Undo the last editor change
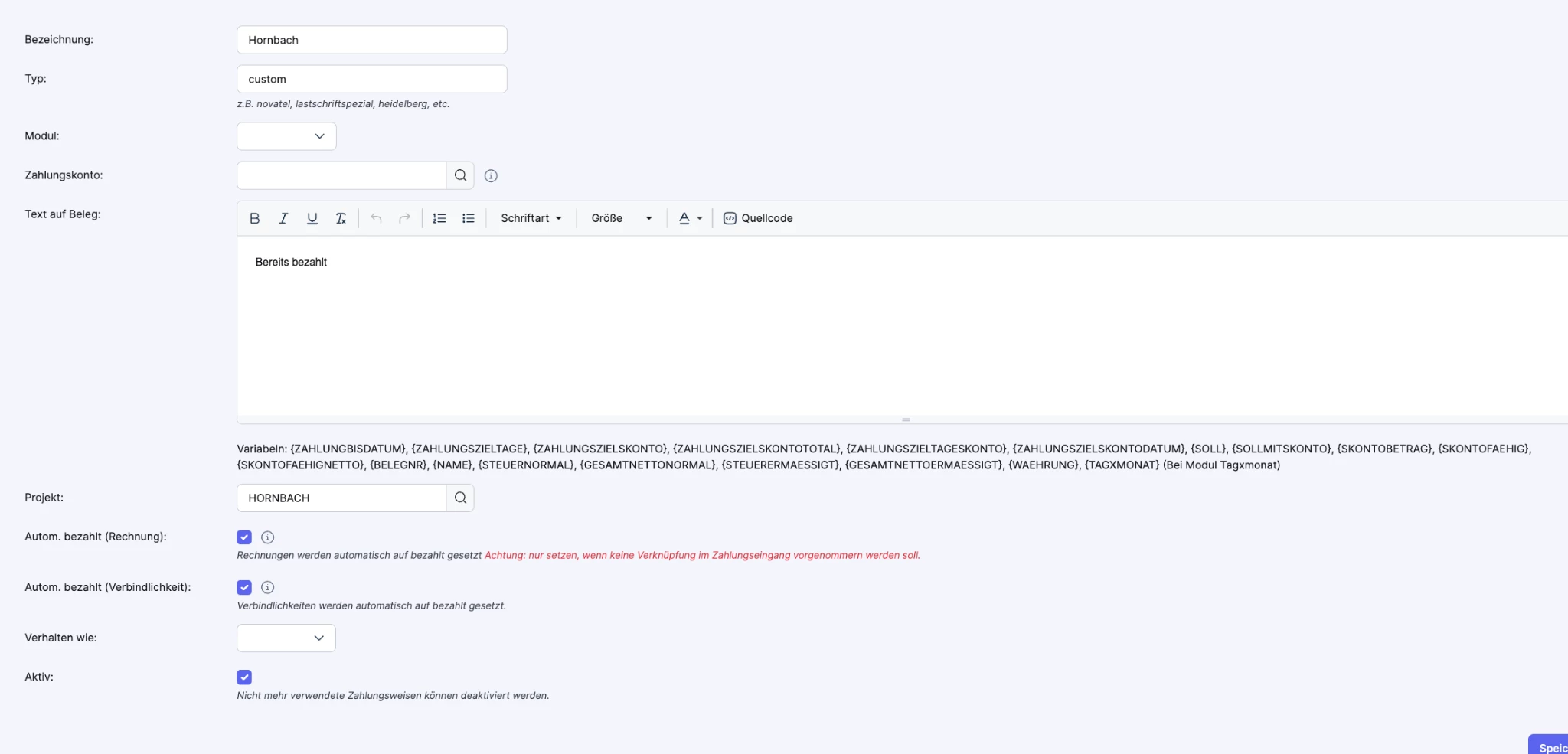1568x754 pixels. (376, 218)
